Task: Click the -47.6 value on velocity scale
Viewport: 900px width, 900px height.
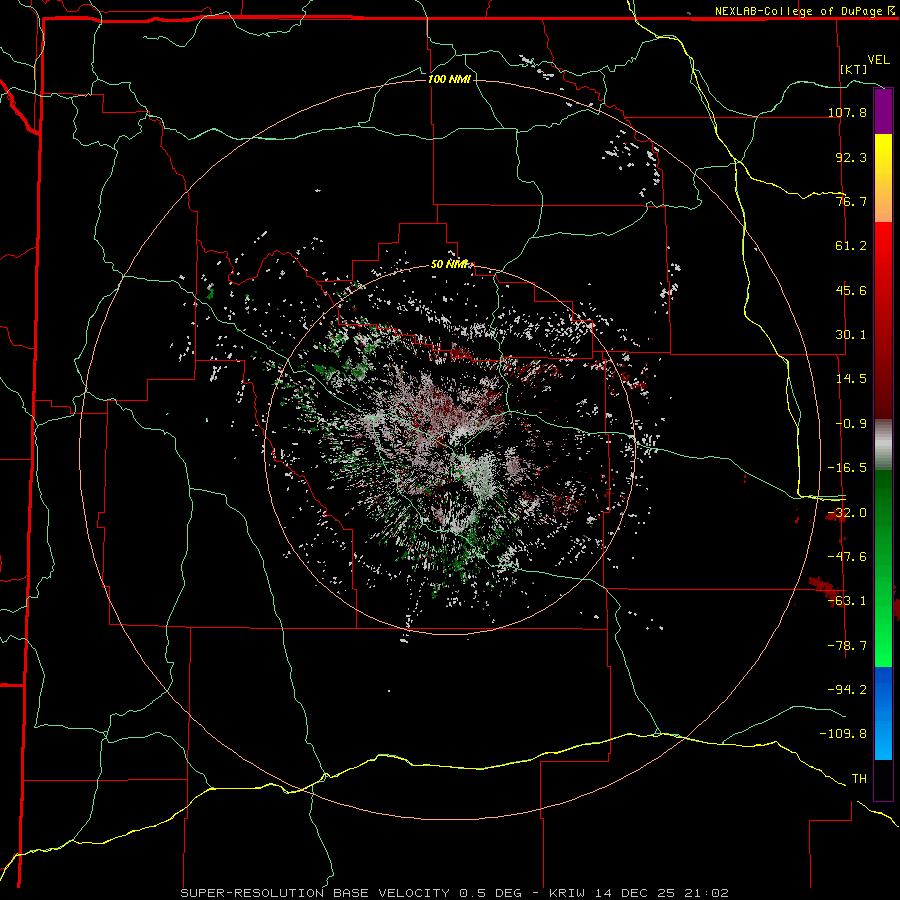Action: 847,557
